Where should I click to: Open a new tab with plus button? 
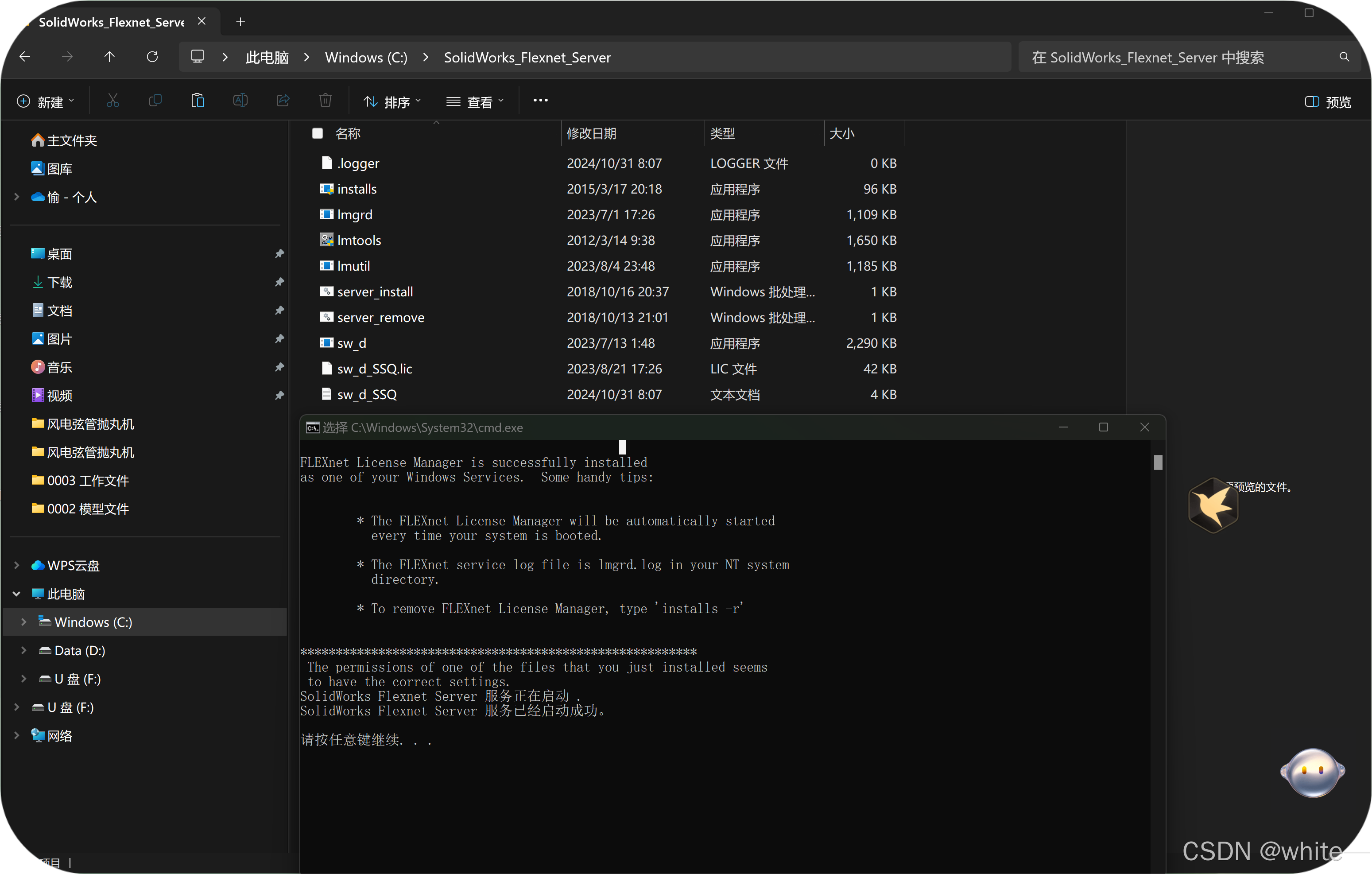pyautogui.click(x=240, y=22)
